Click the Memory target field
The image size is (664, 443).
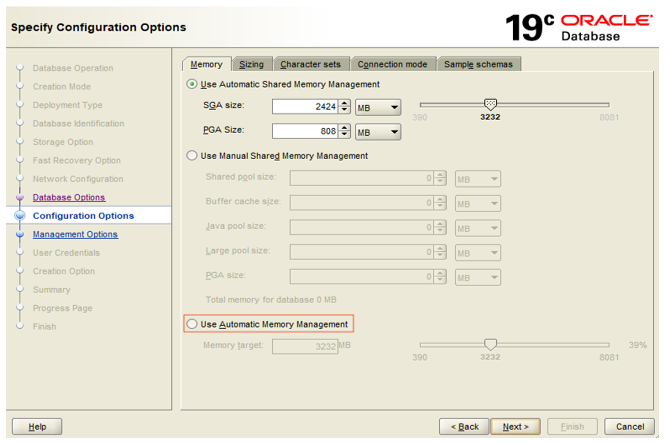click(x=305, y=346)
